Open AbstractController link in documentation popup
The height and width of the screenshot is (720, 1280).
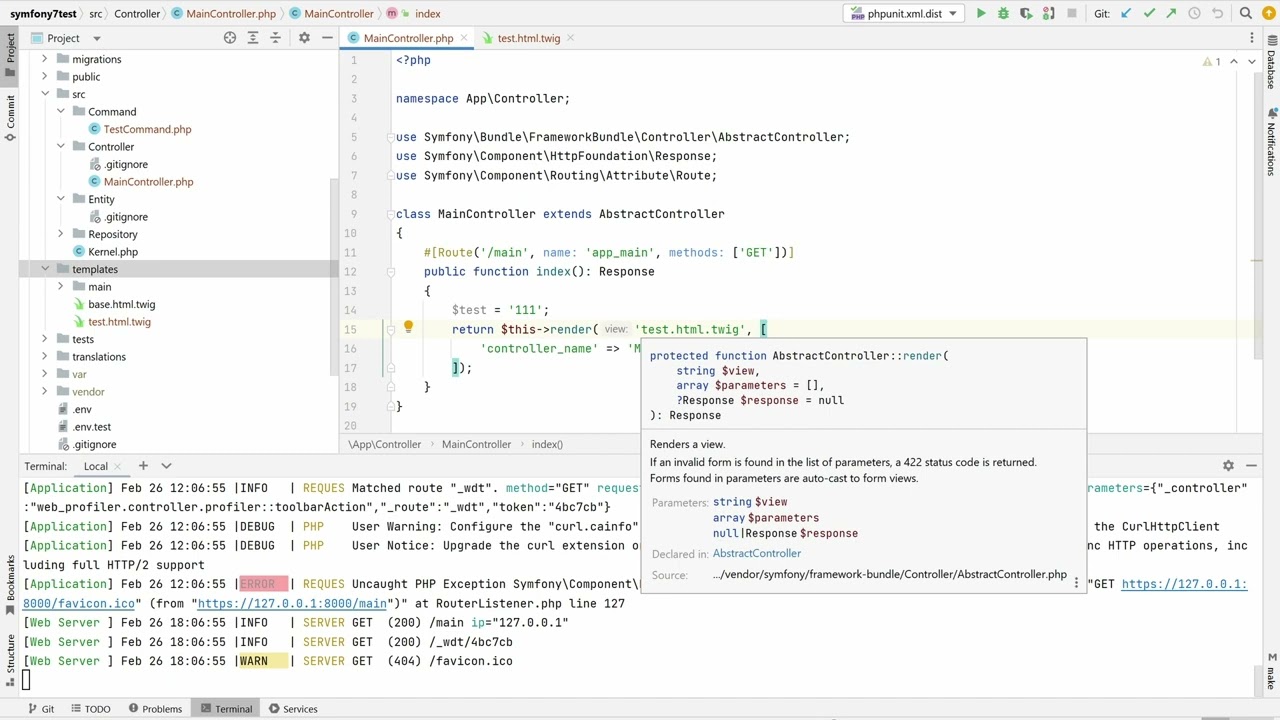pyautogui.click(x=756, y=554)
